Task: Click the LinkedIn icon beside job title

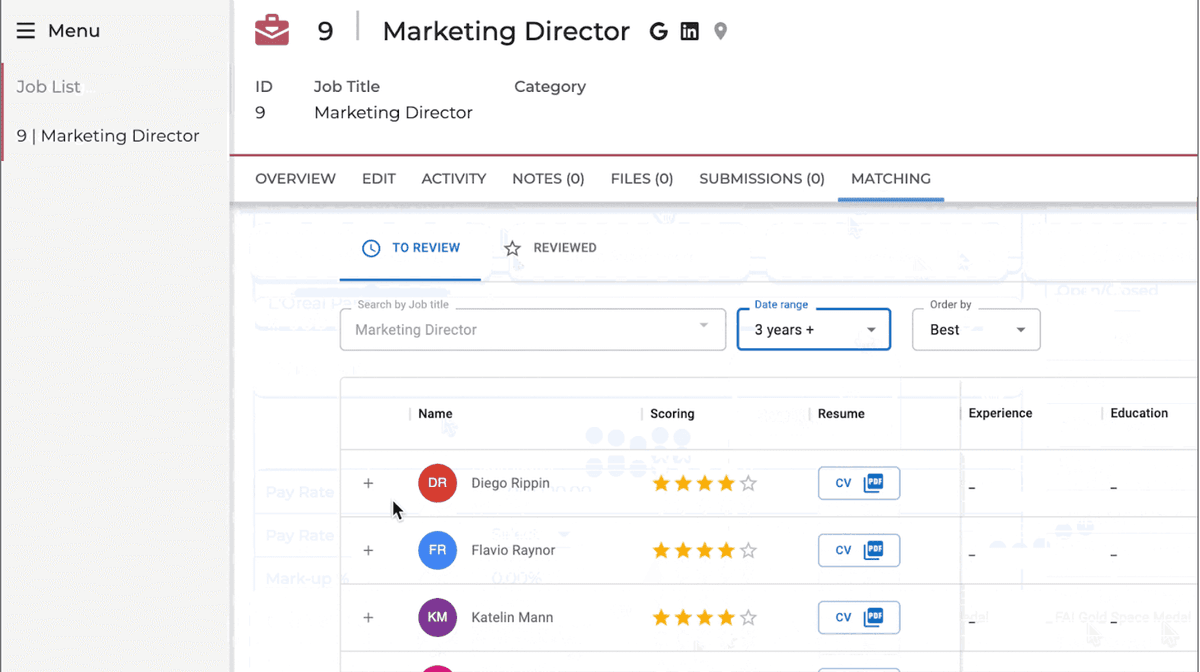Action: (x=689, y=31)
